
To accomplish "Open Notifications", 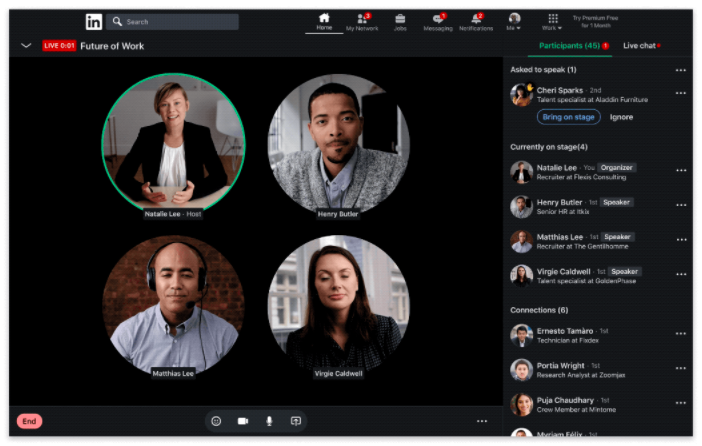I will [476, 22].
